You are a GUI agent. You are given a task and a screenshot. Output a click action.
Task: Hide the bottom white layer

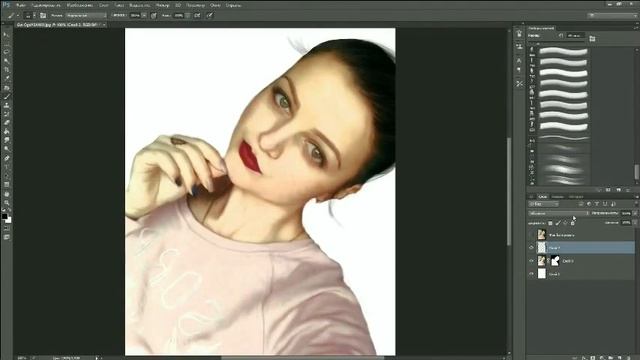click(x=531, y=274)
